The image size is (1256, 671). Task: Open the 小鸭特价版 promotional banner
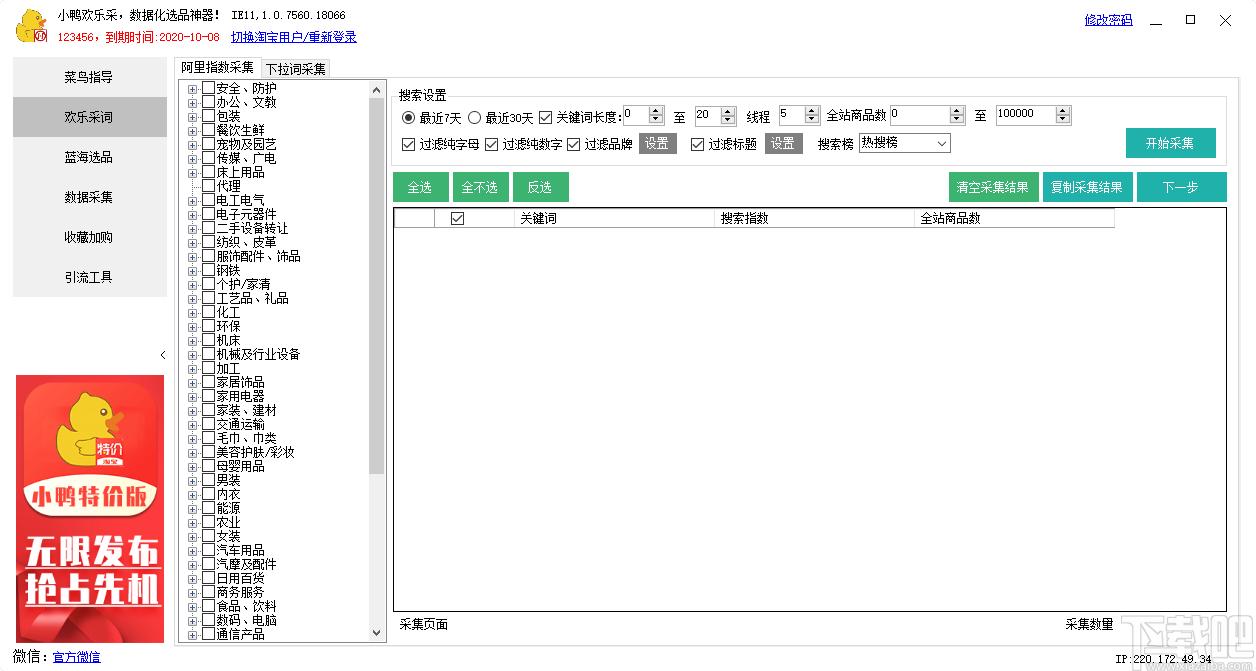coord(90,508)
